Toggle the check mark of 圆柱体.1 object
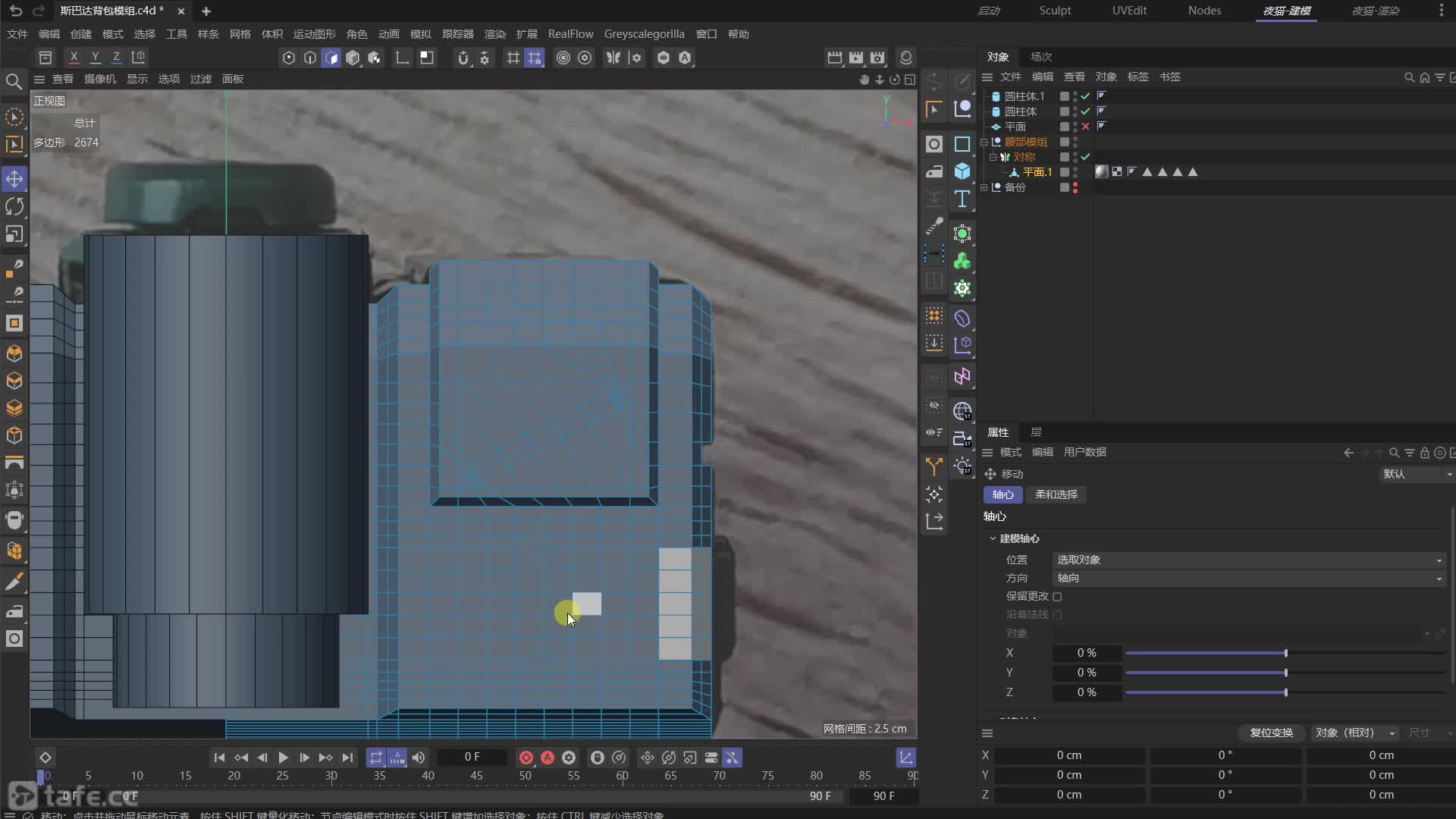1456x819 pixels. pyautogui.click(x=1085, y=96)
